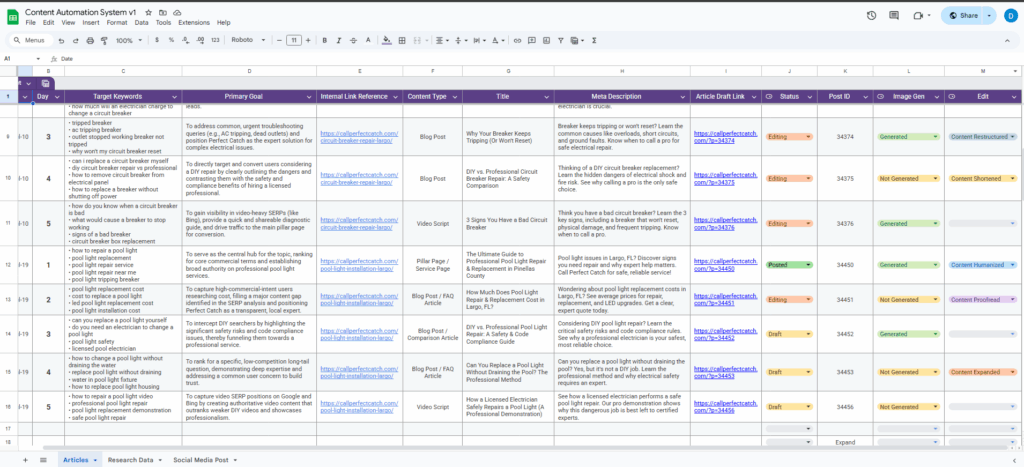Add a new sheet with plus icon
Image resolution: width=1024 pixels, height=467 pixels.
pos(25,460)
